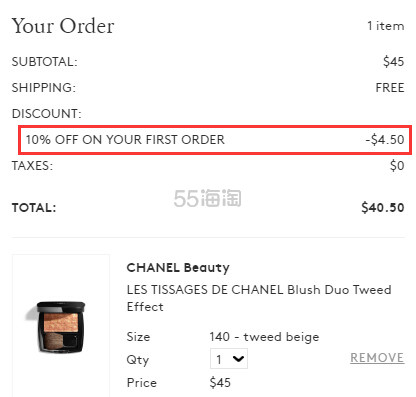Click the TAXES $0 value
Image resolution: width=416 pixels, height=397 pixels.
pos(397,166)
